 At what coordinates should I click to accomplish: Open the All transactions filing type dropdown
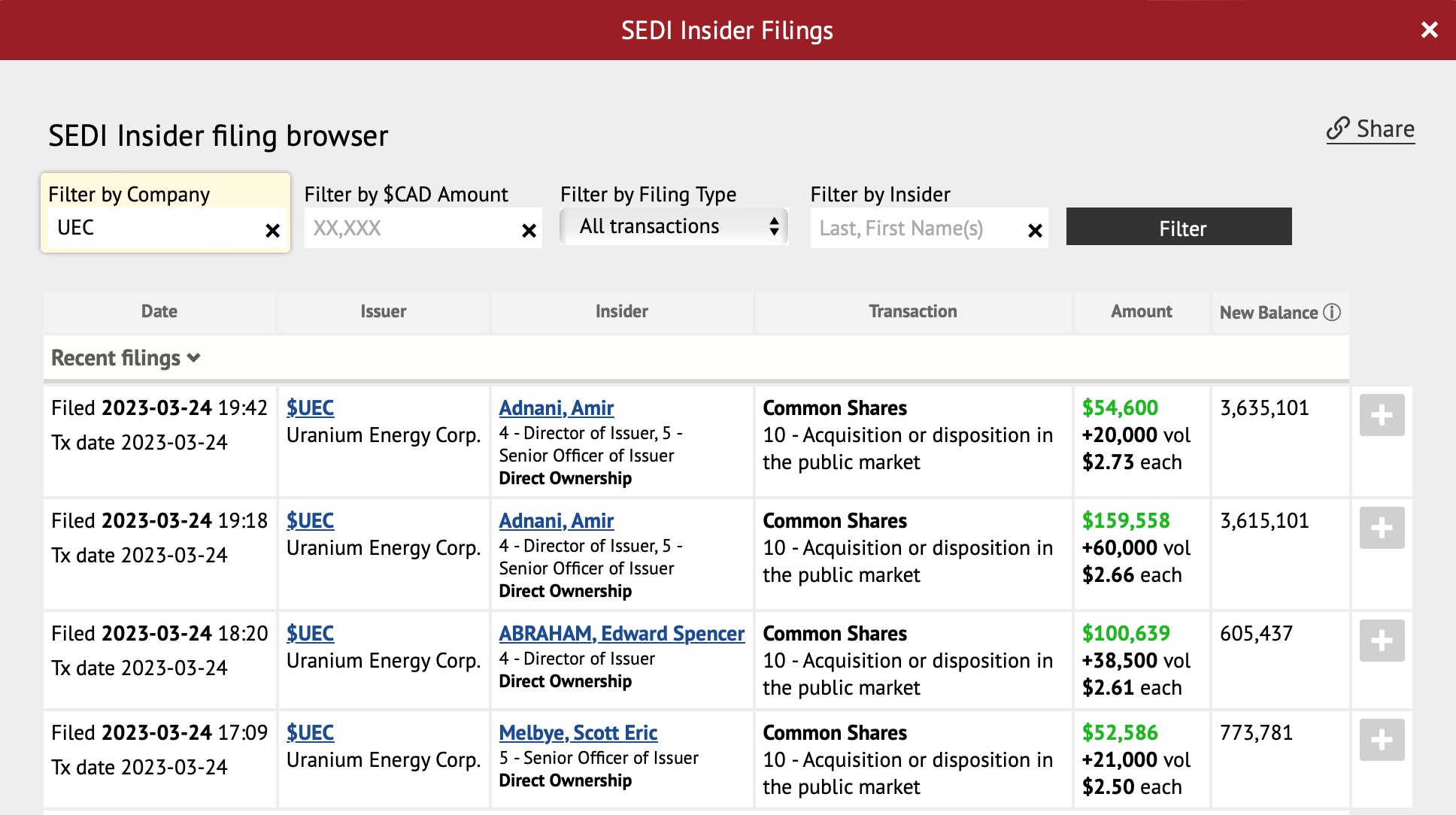tap(674, 226)
